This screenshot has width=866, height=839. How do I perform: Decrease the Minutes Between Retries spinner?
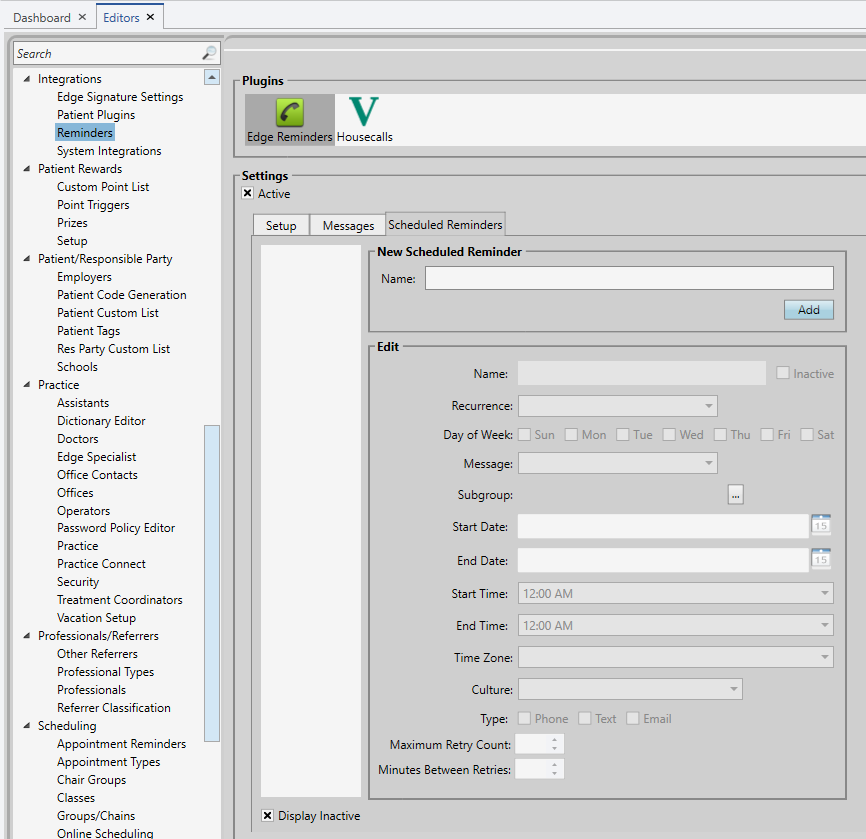pos(554,773)
